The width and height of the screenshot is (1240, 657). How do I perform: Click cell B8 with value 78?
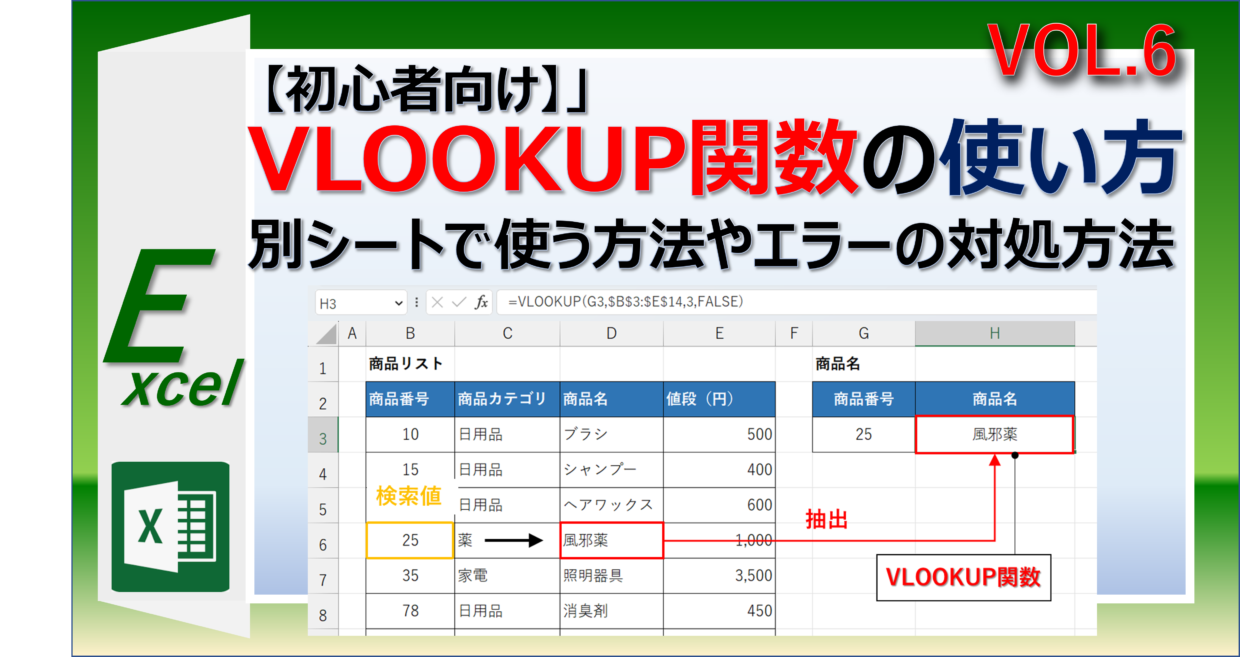coord(410,611)
